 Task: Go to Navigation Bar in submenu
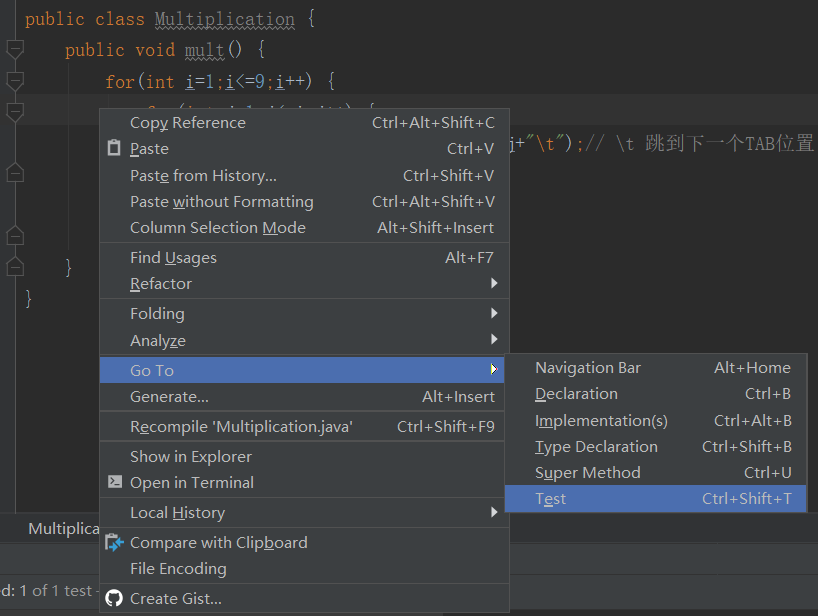click(656, 368)
